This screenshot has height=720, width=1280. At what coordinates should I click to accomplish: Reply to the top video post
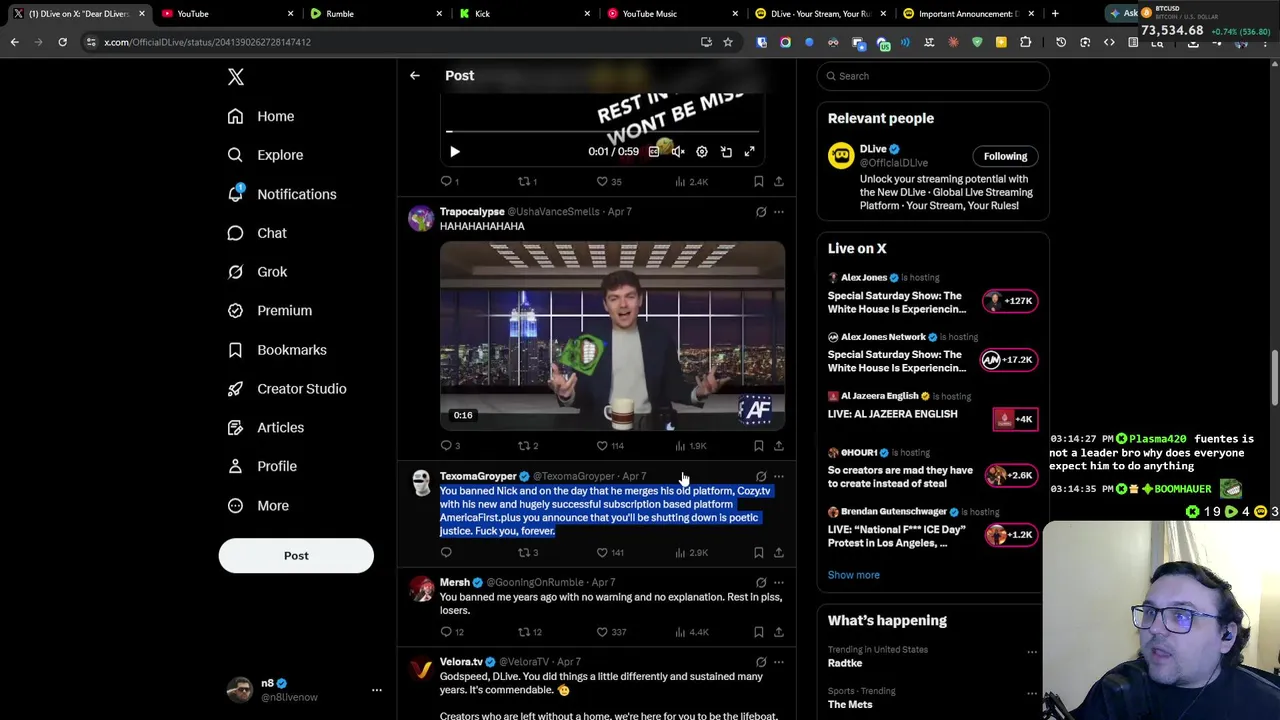(450, 182)
